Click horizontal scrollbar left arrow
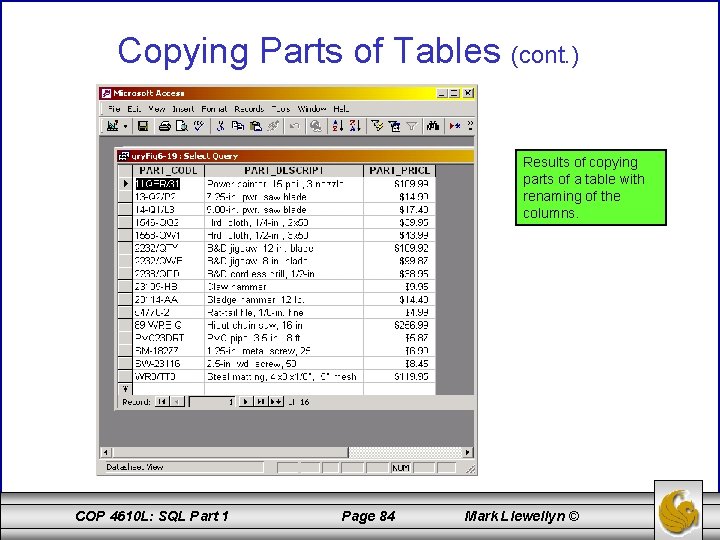 tap(106, 452)
